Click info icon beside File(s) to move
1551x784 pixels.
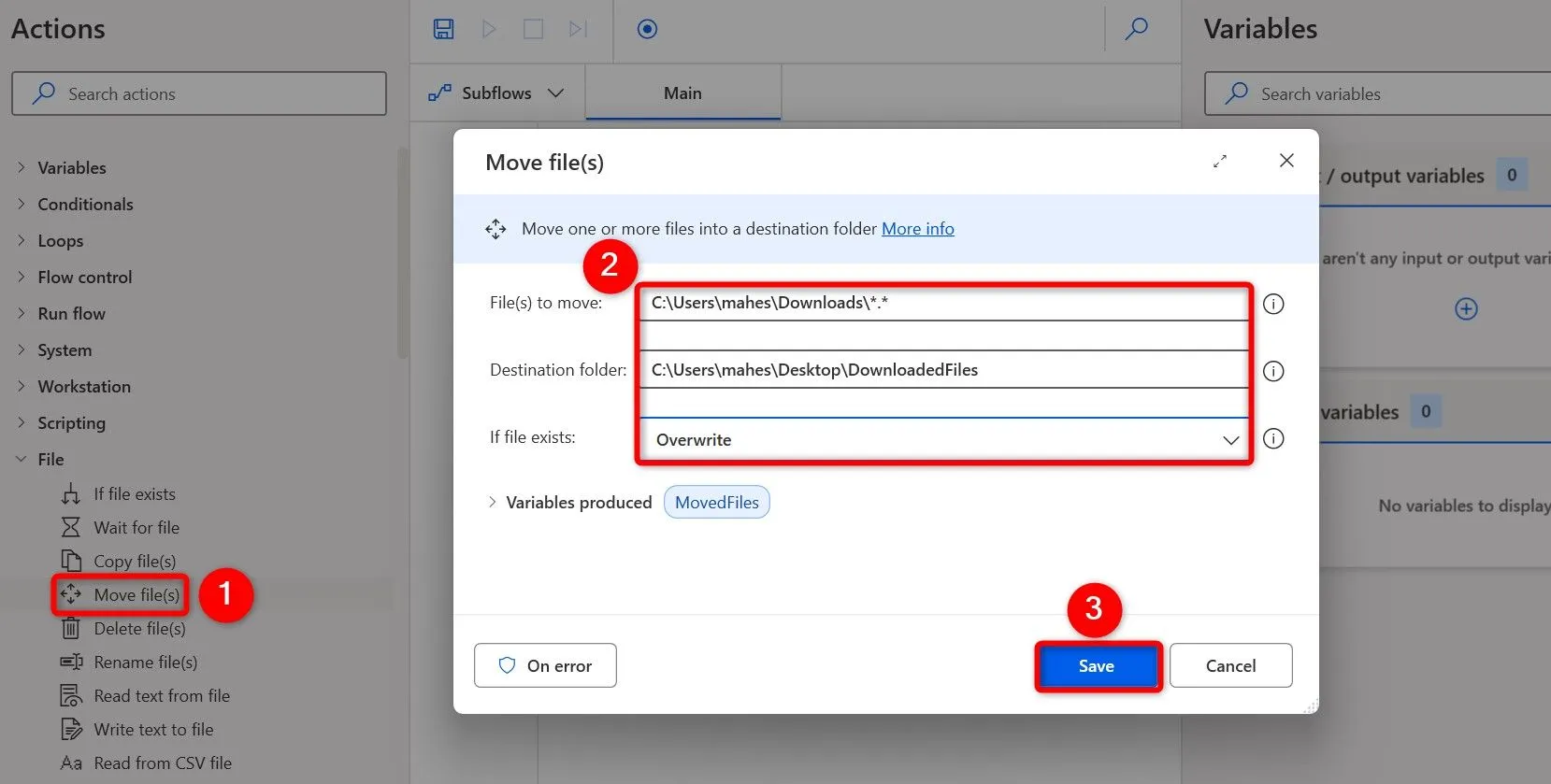[x=1273, y=304]
